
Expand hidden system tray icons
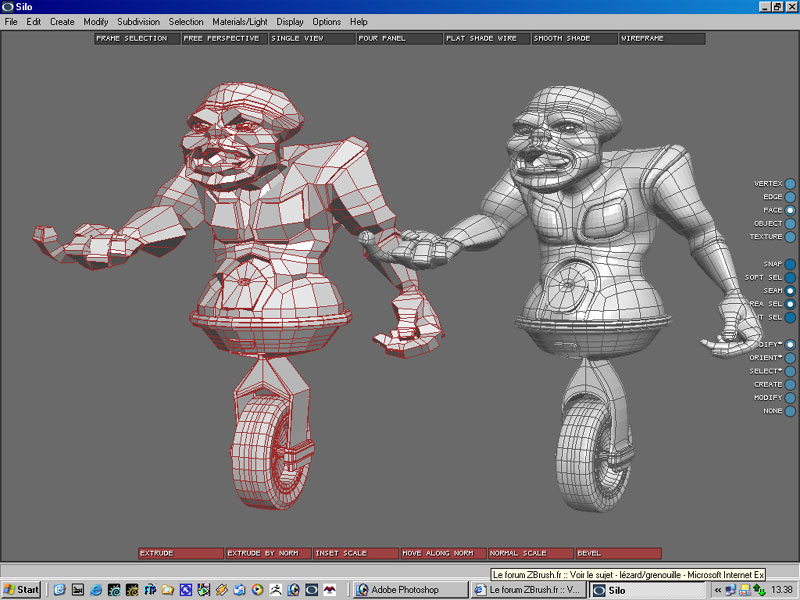717,590
